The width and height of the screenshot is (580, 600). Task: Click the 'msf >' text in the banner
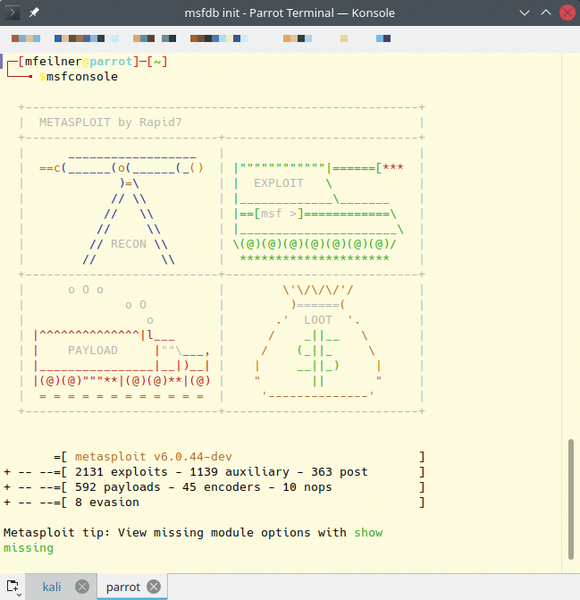279,213
